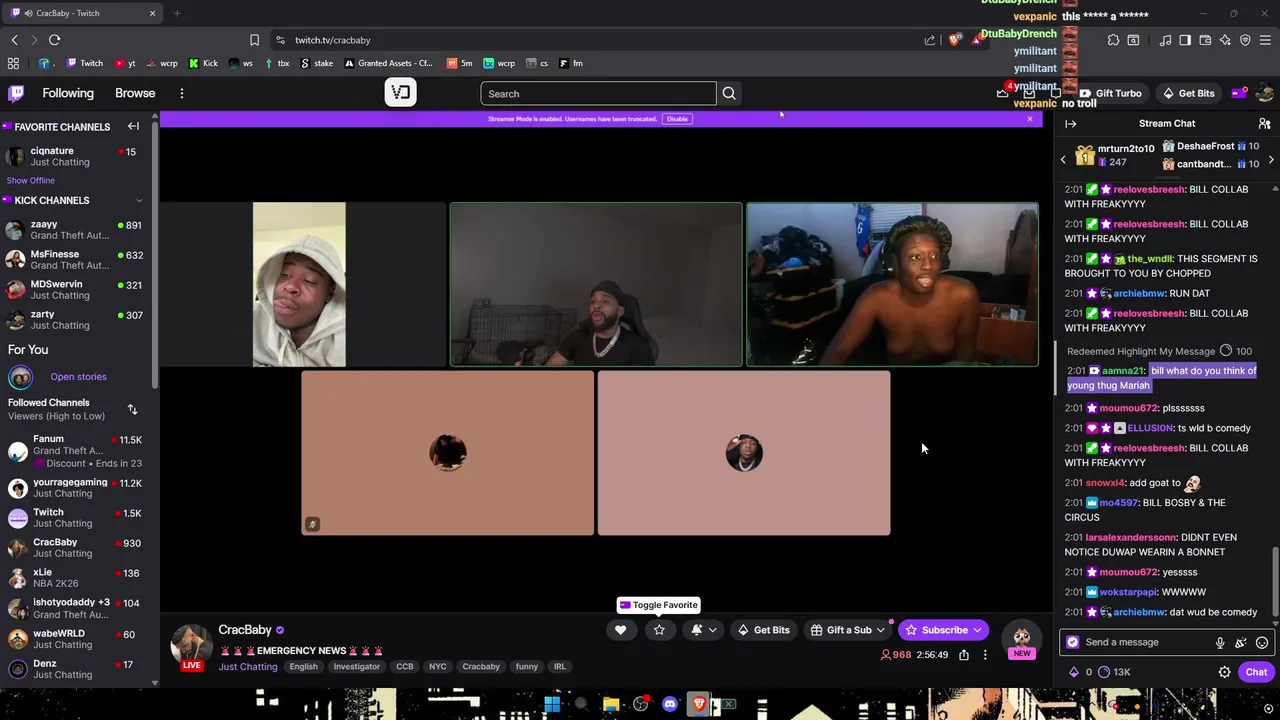Click the Gift Turbo button
The width and height of the screenshot is (1280, 720).
[1110, 93]
